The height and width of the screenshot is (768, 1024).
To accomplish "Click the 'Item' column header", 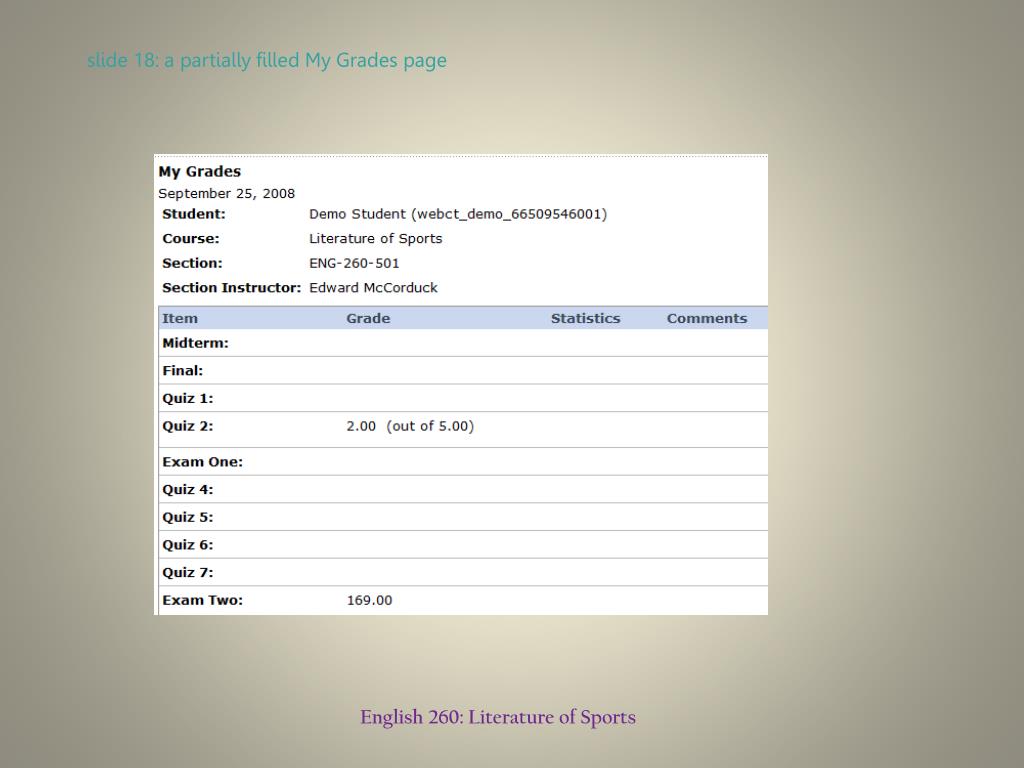I will (180, 319).
